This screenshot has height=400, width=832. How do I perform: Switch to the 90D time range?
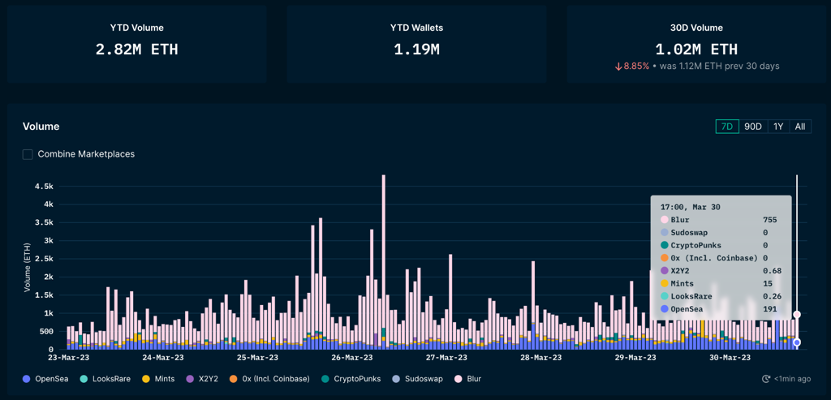pos(752,127)
